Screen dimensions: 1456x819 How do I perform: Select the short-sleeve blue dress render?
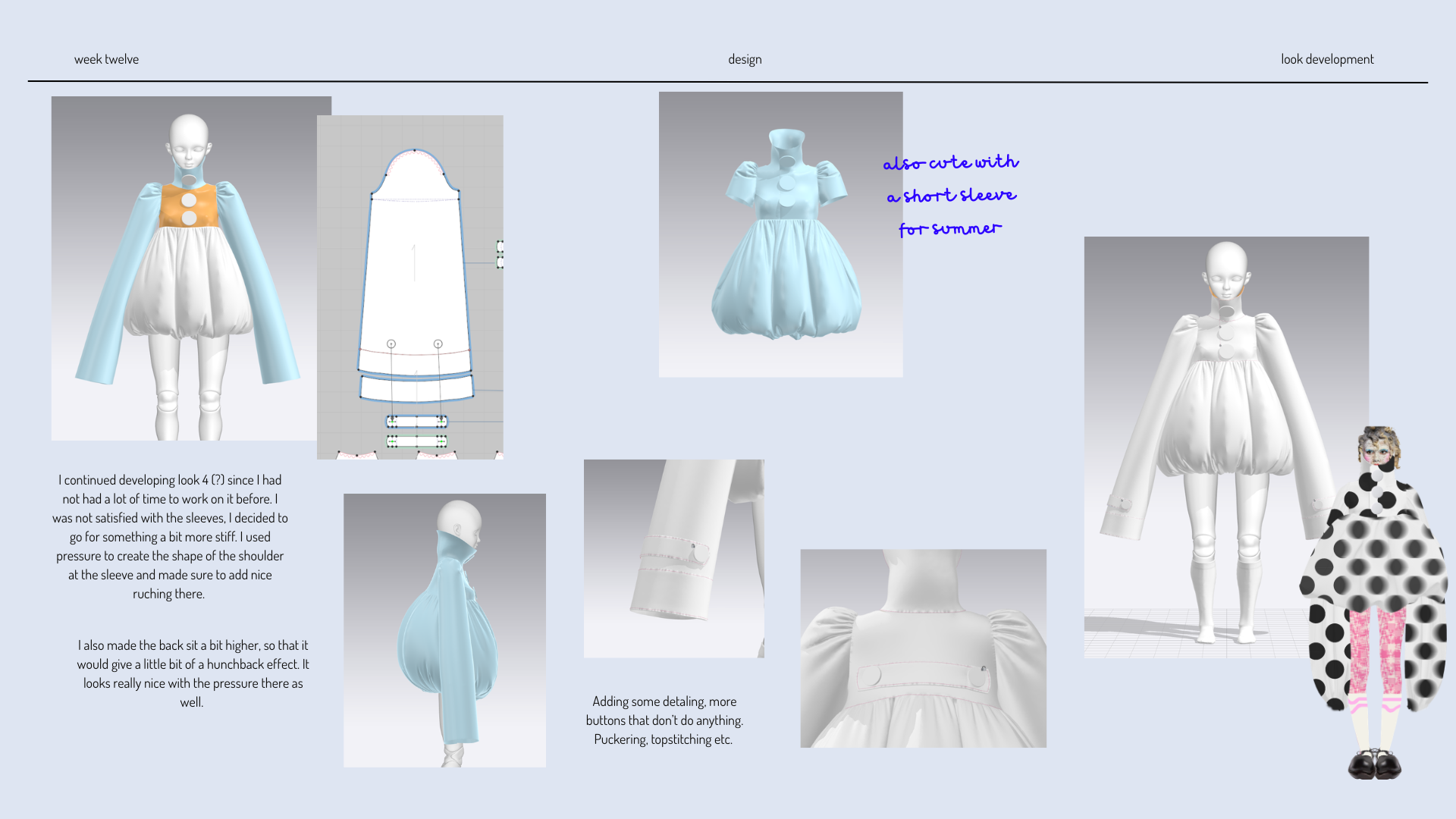780,234
